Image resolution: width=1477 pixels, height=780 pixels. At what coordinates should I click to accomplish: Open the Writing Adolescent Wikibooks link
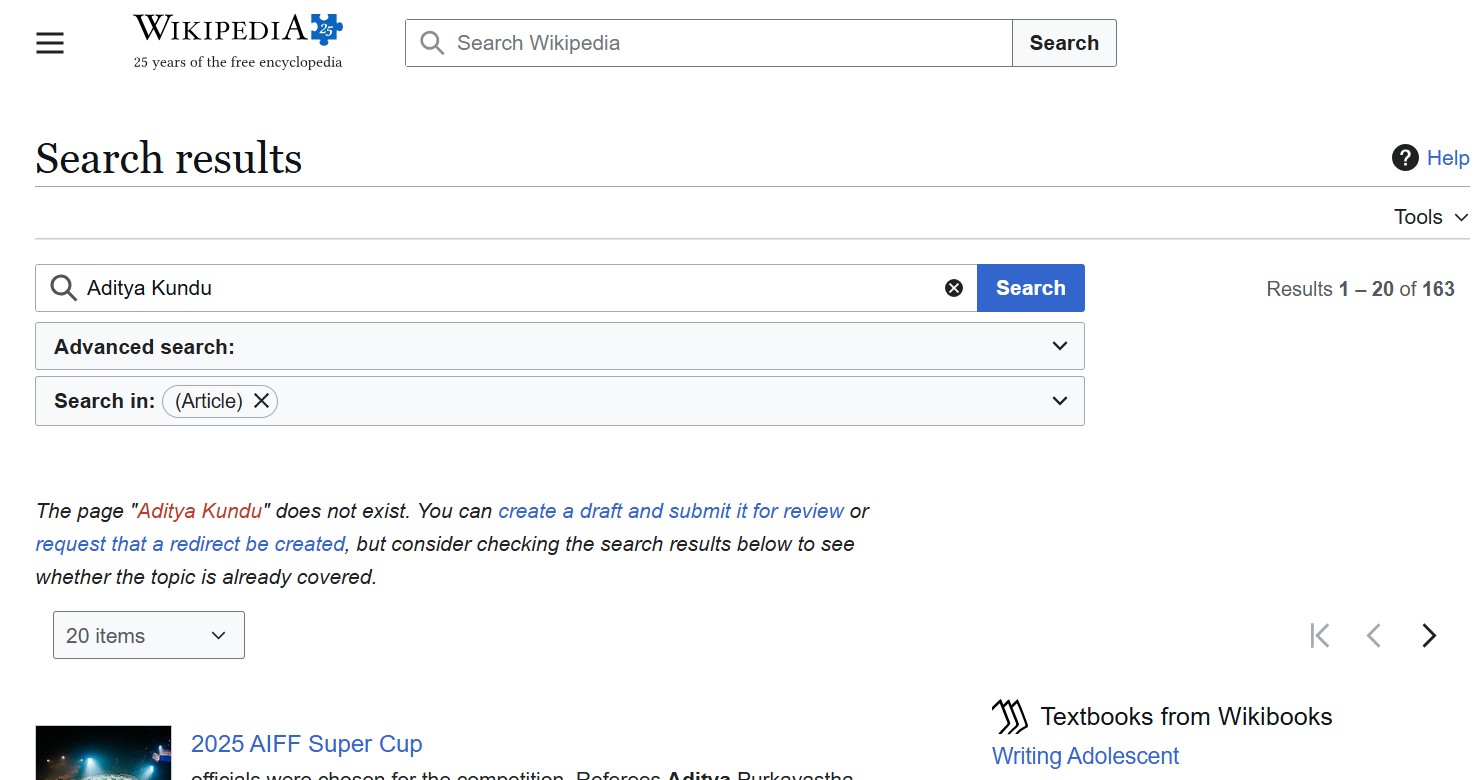1085,756
